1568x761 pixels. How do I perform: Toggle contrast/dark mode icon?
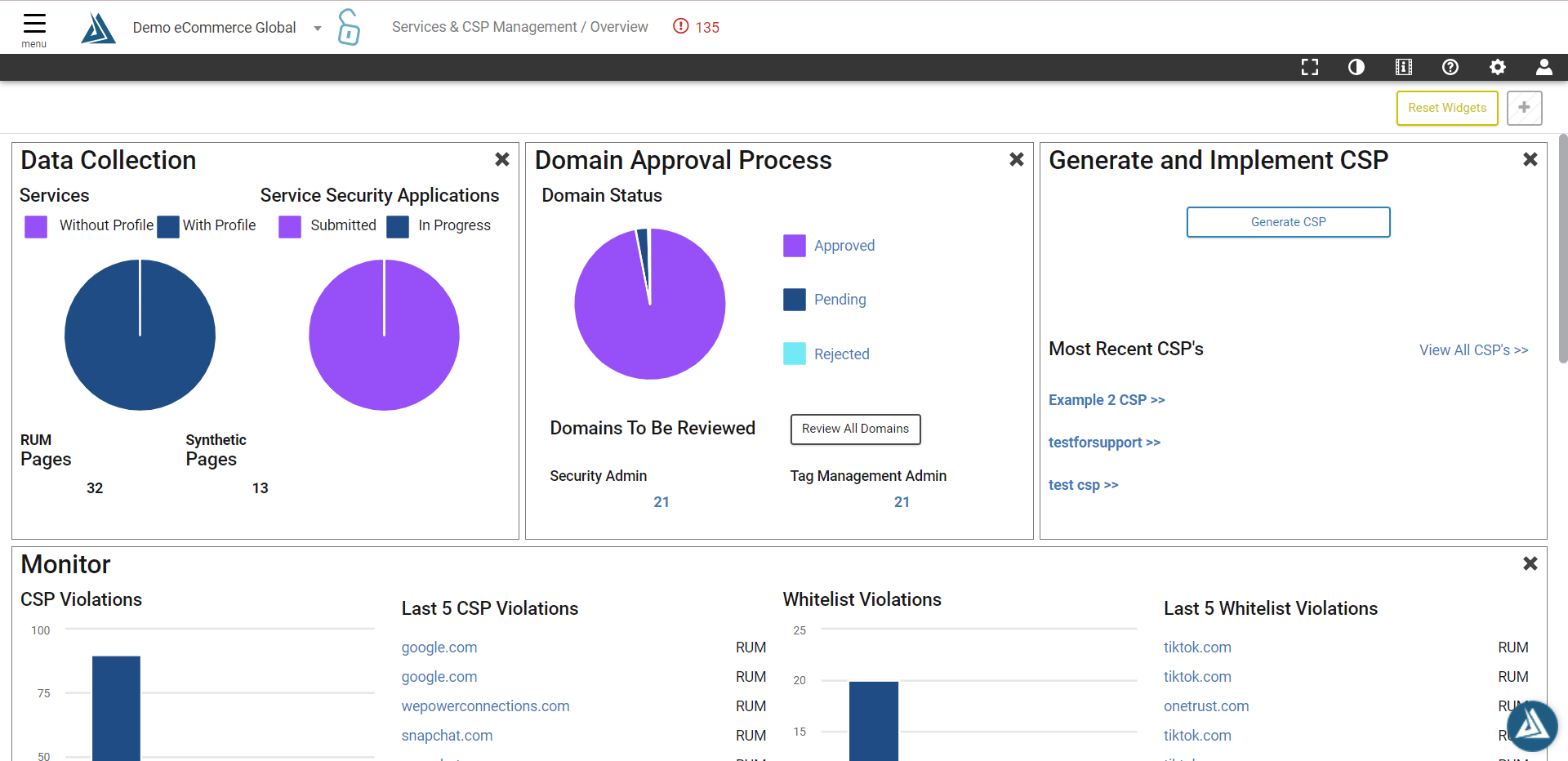coord(1356,67)
